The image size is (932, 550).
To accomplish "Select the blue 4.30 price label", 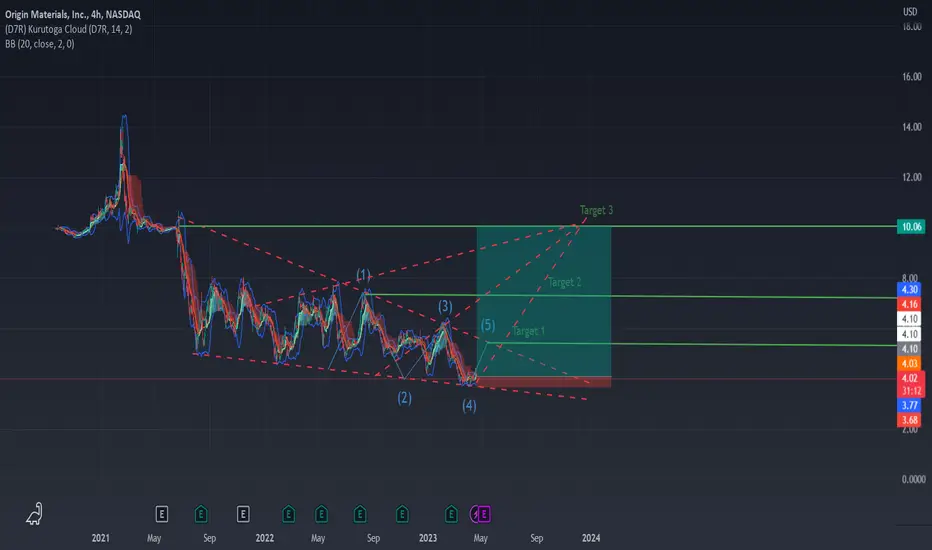I will 909,290.
